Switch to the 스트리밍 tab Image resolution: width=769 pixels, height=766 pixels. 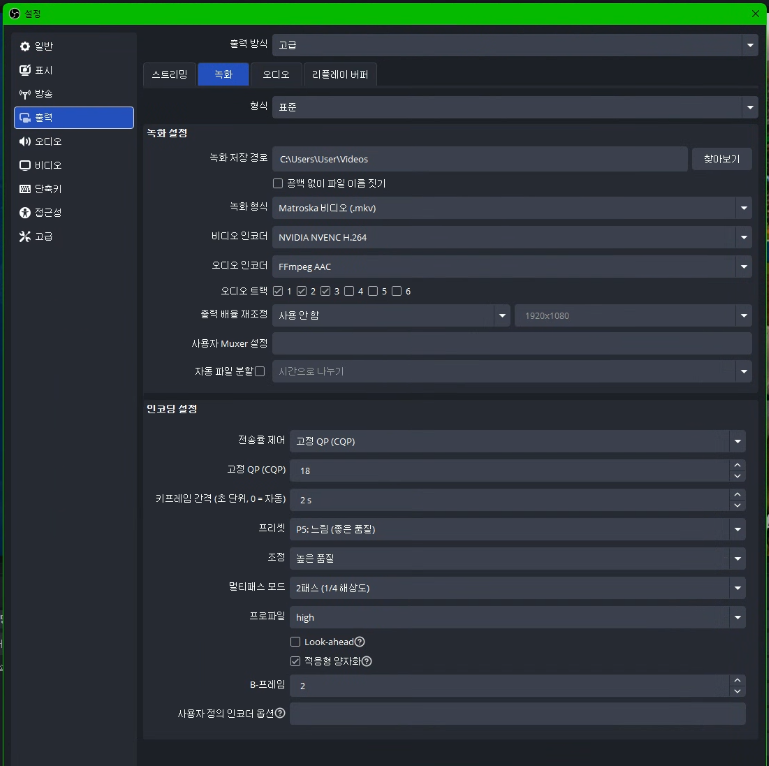click(170, 75)
